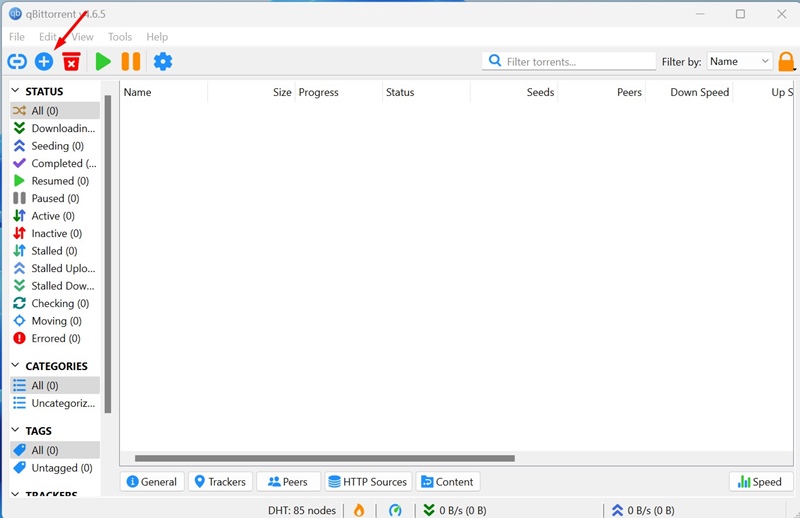Switch to the Content tab
The width and height of the screenshot is (800, 518).
point(447,482)
